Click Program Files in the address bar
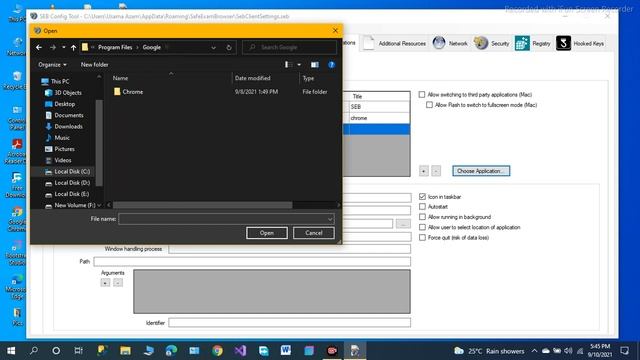640x360 pixels. click(x=115, y=47)
